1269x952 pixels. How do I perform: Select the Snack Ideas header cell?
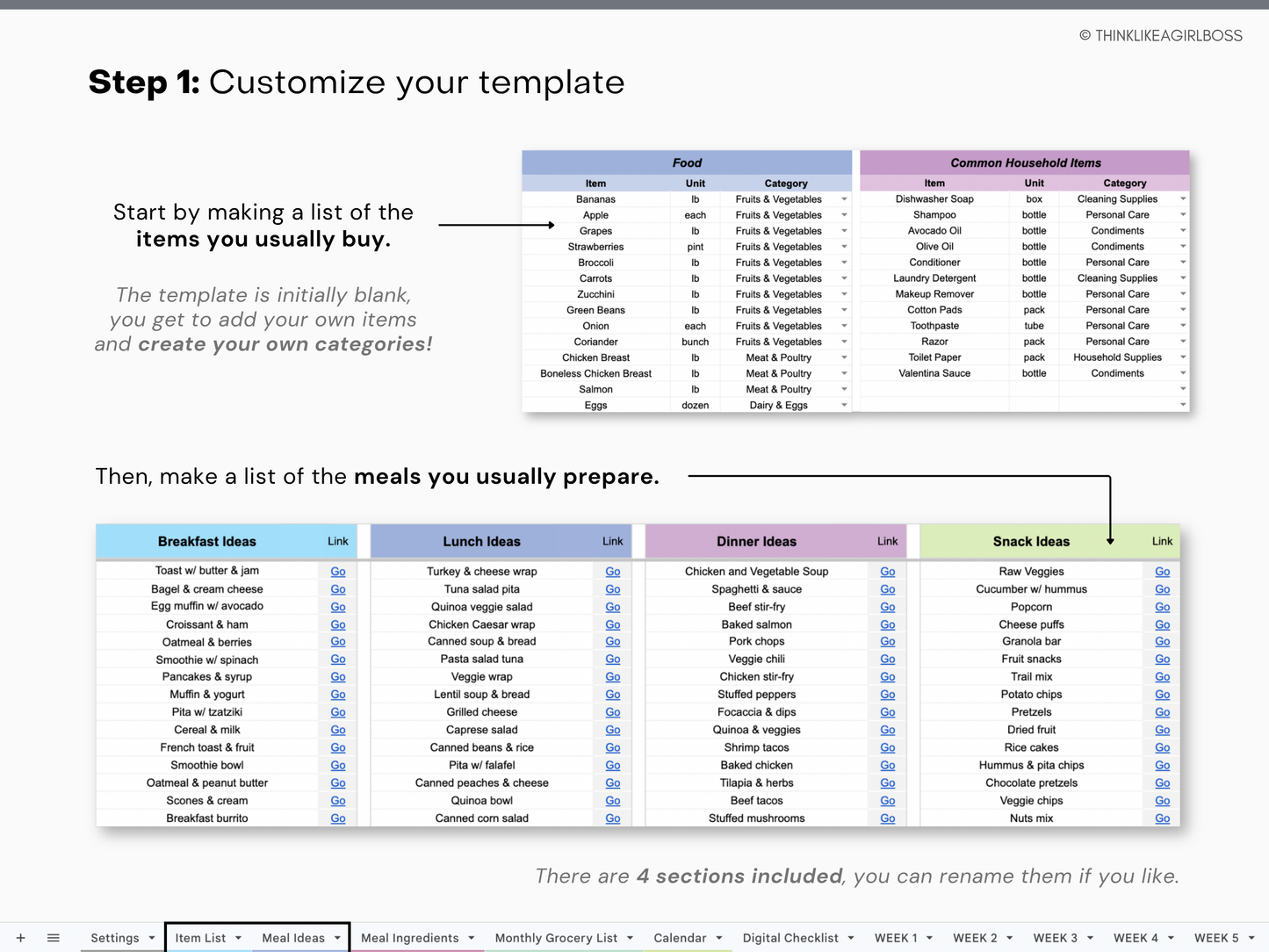[1031, 542]
